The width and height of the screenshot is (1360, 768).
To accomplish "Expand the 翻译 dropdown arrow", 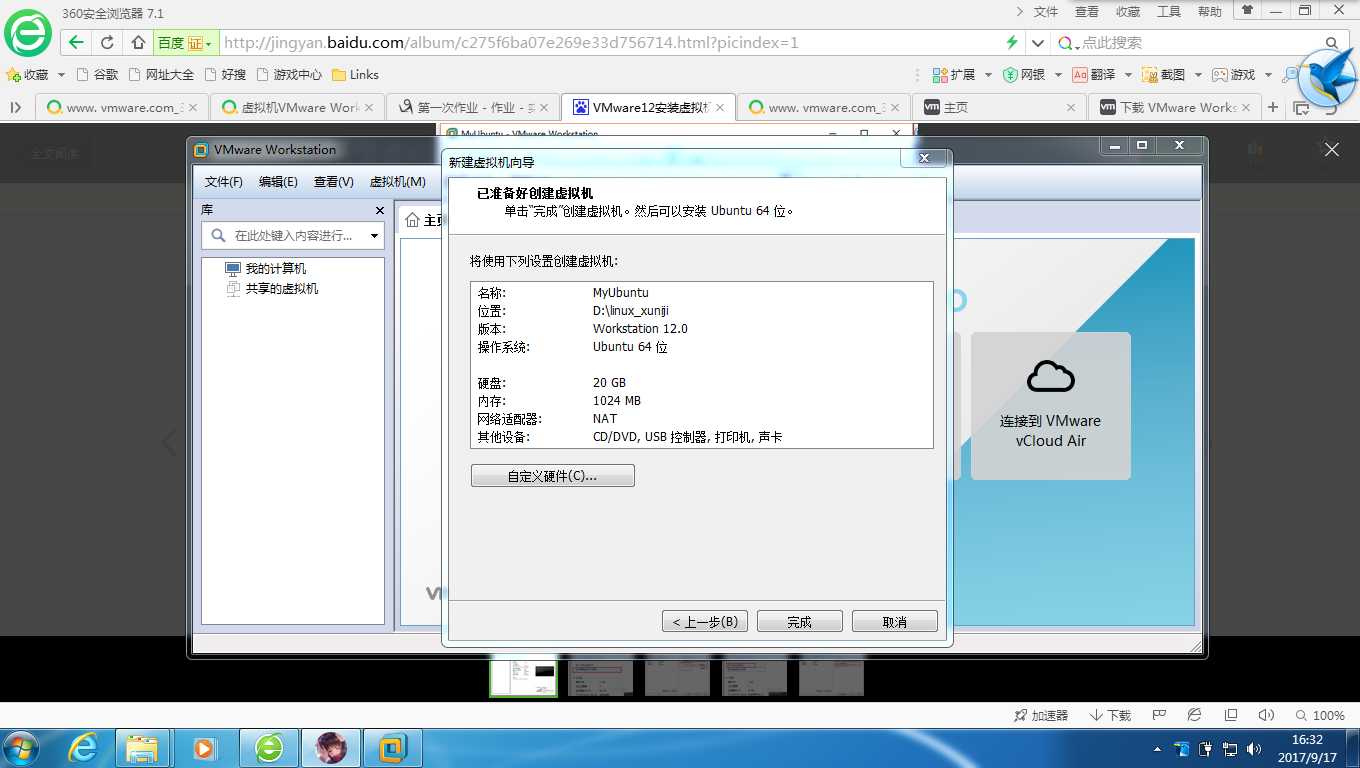I will pyautogui.click(x=1128, y=75).
